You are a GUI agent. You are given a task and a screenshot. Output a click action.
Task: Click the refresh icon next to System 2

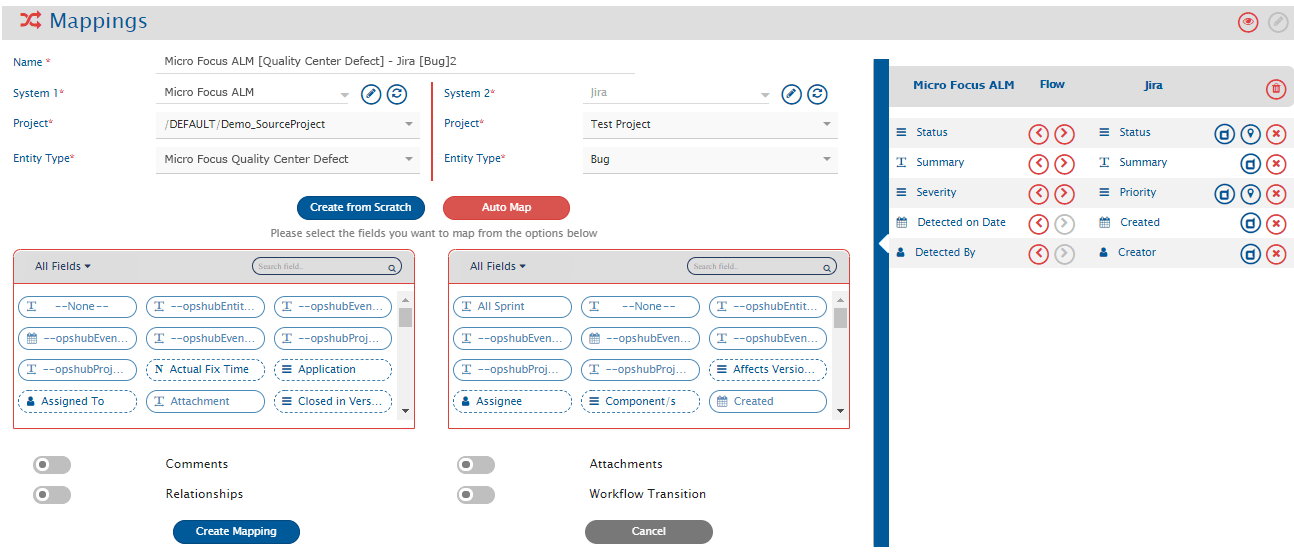817,93
